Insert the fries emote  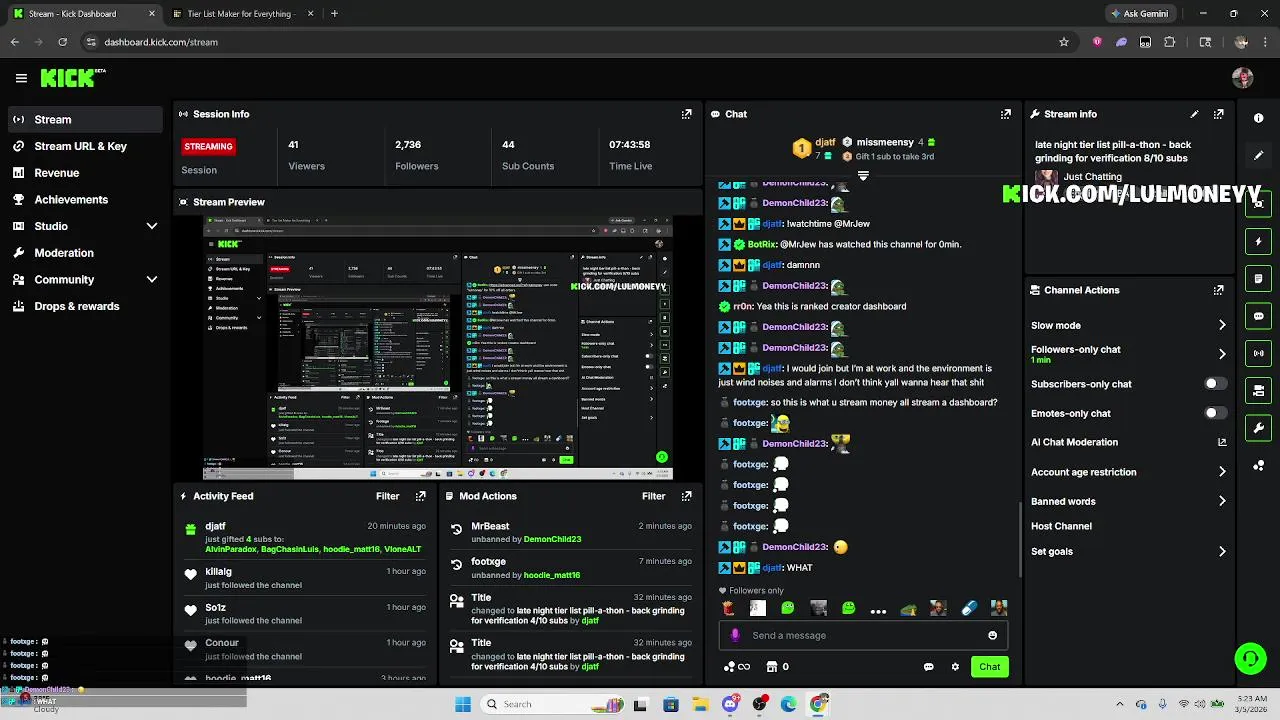[728, 608]
